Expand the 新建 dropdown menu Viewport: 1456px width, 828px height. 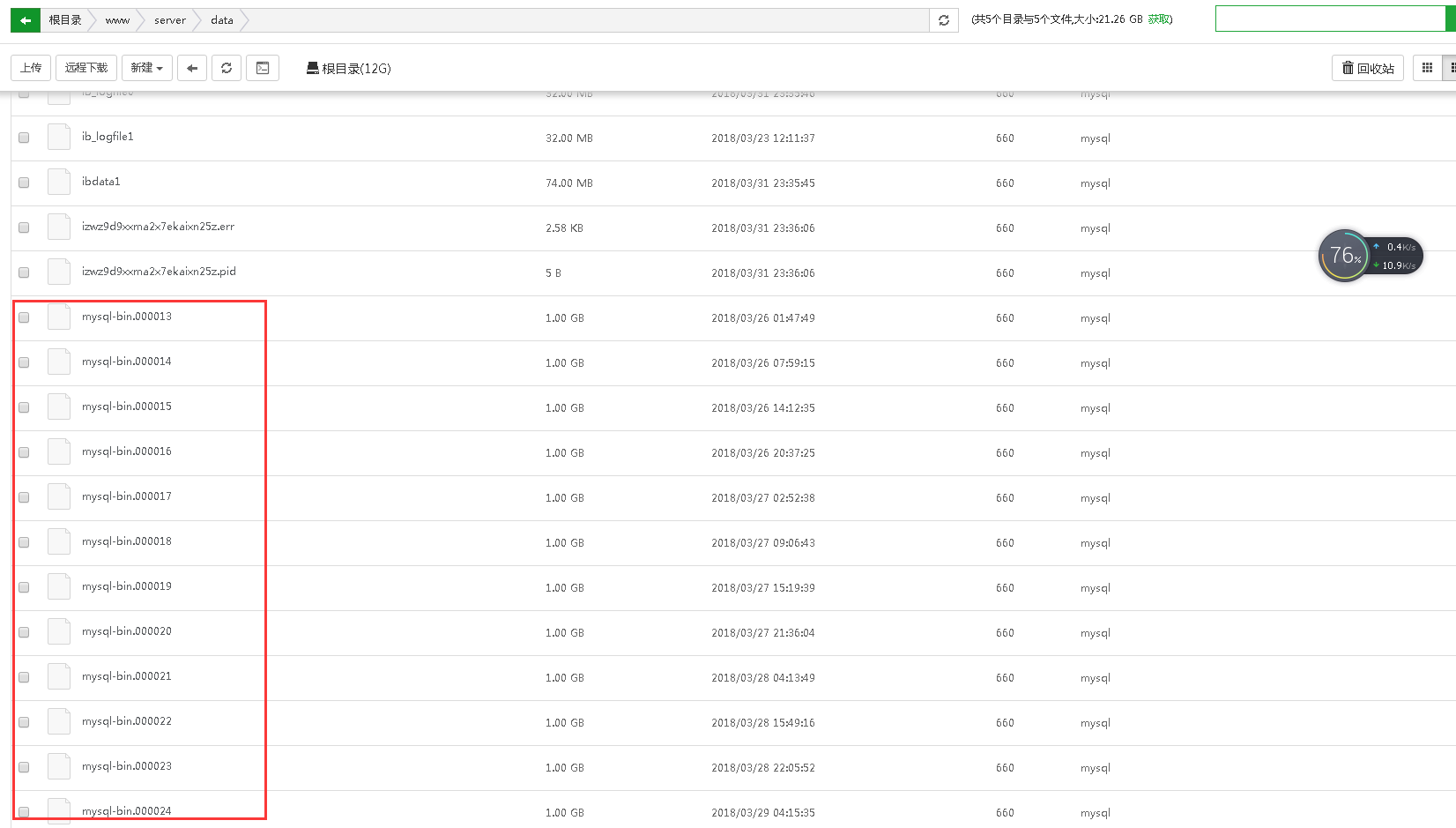coord(147,68)
